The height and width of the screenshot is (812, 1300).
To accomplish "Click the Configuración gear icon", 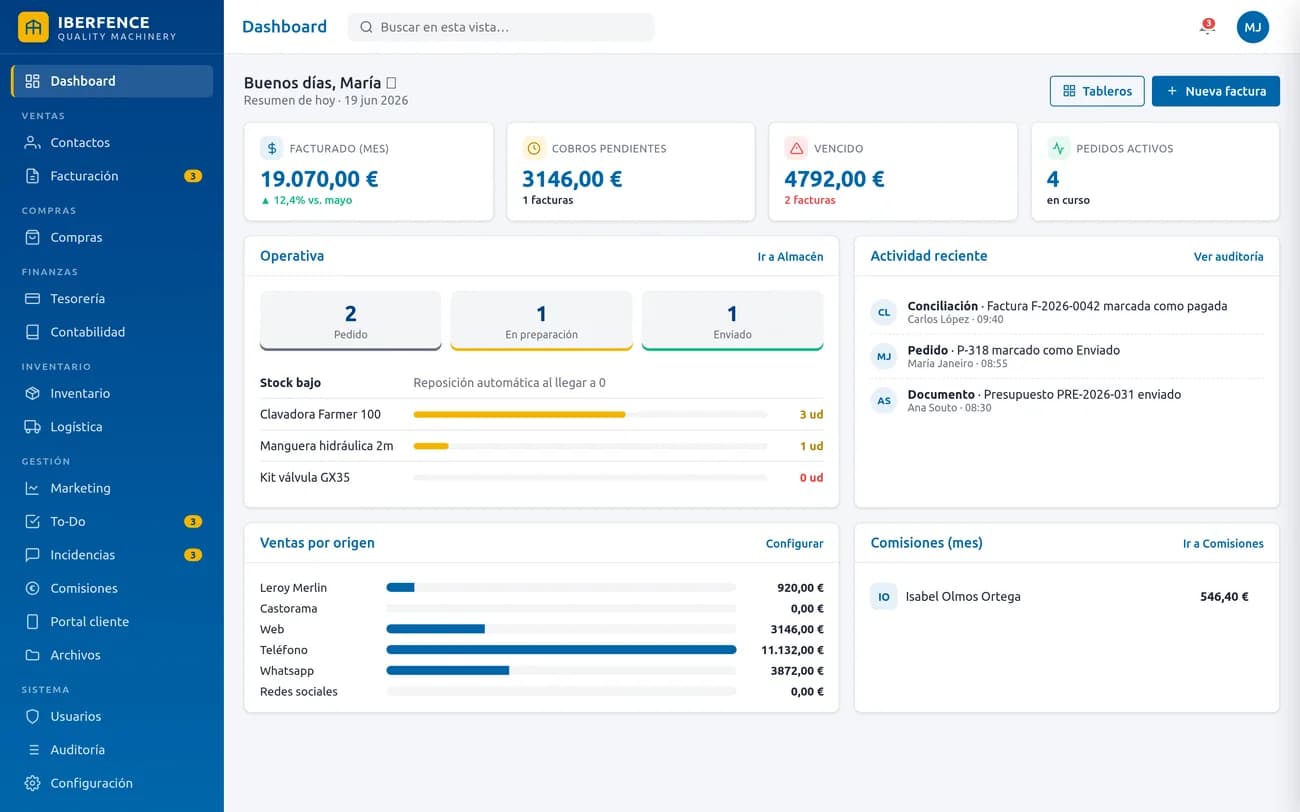I will tap(32, 784).
